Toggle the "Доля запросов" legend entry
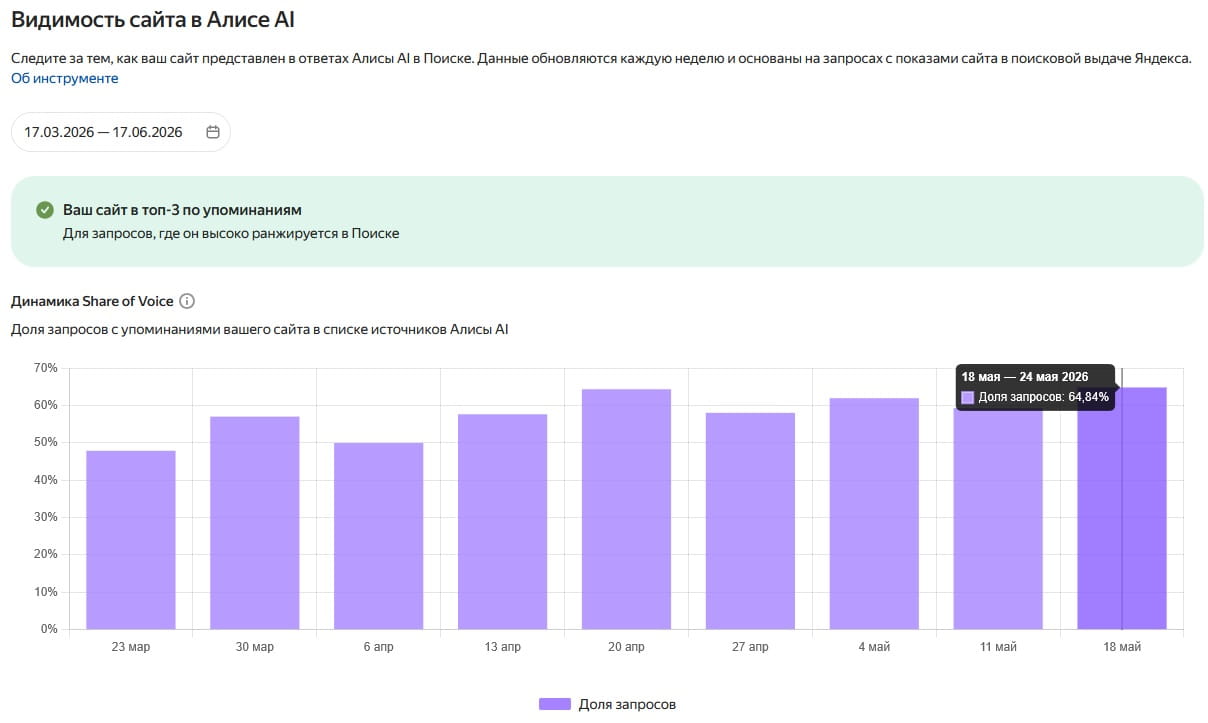 [607, 704]
